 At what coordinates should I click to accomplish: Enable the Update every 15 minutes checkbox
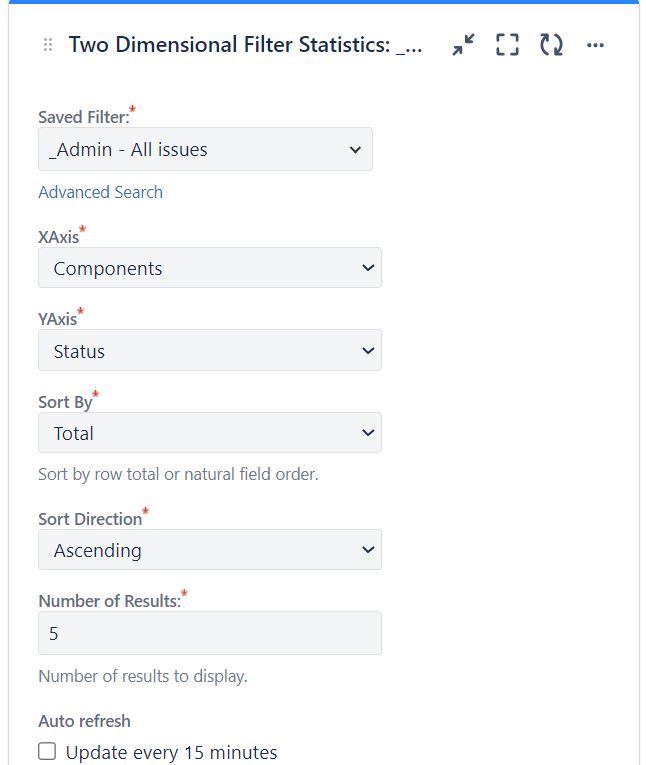pos(47,751)
